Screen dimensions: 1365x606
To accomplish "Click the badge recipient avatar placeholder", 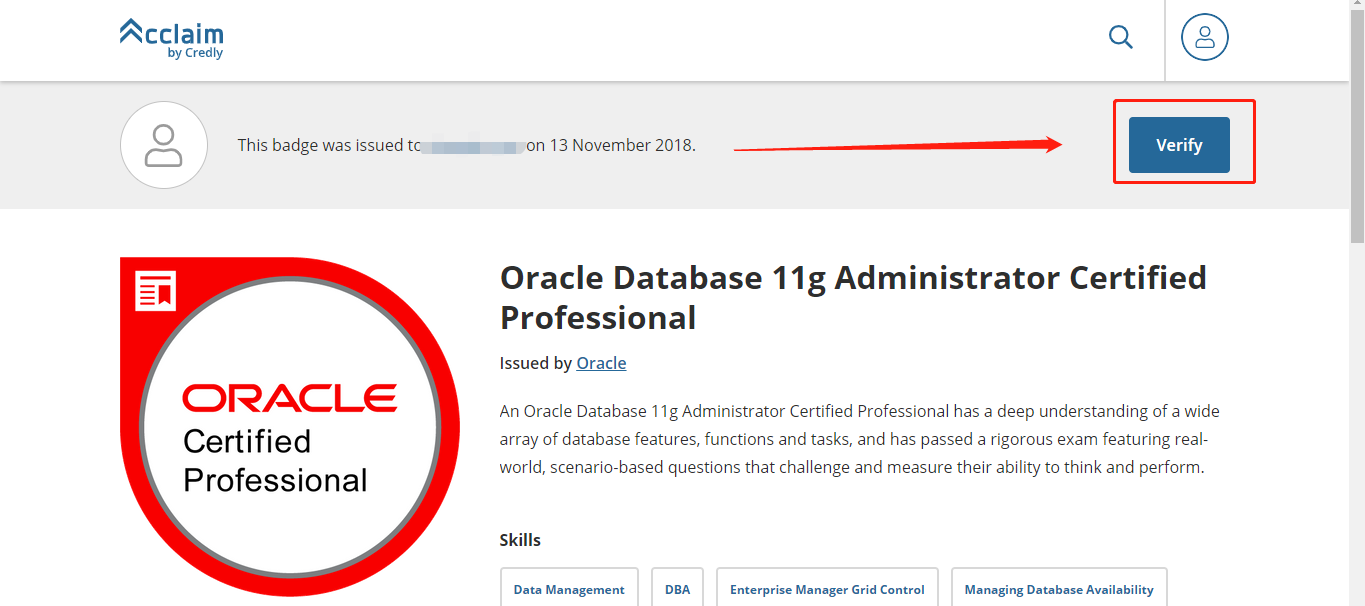I will click(164, 145).
